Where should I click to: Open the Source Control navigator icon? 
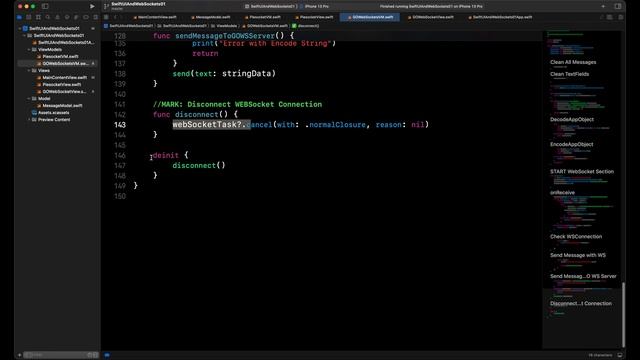[29, 17]
